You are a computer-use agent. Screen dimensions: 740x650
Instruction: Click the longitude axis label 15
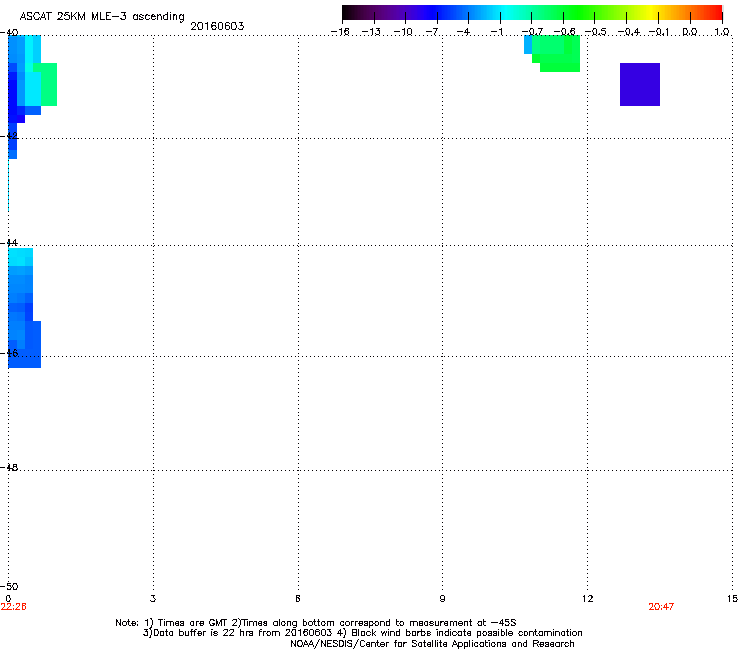732,599
